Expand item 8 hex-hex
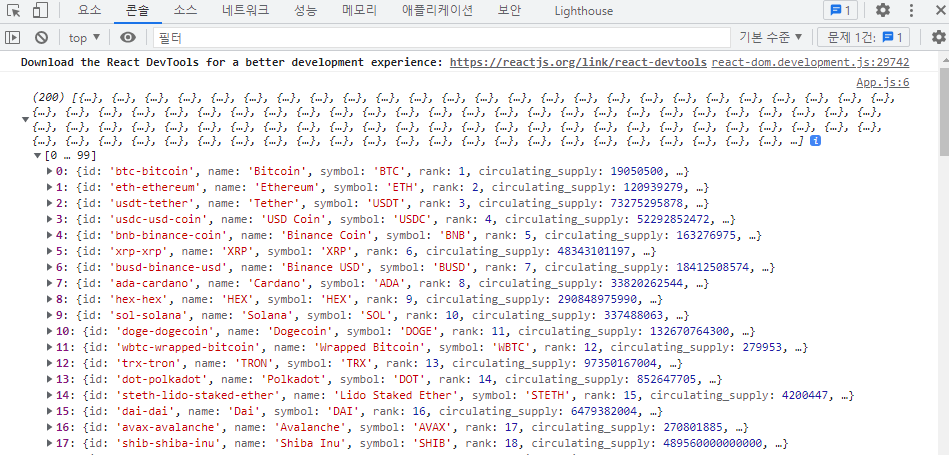The height and width of the screenshot is (455, 949). tap(50, 299)
